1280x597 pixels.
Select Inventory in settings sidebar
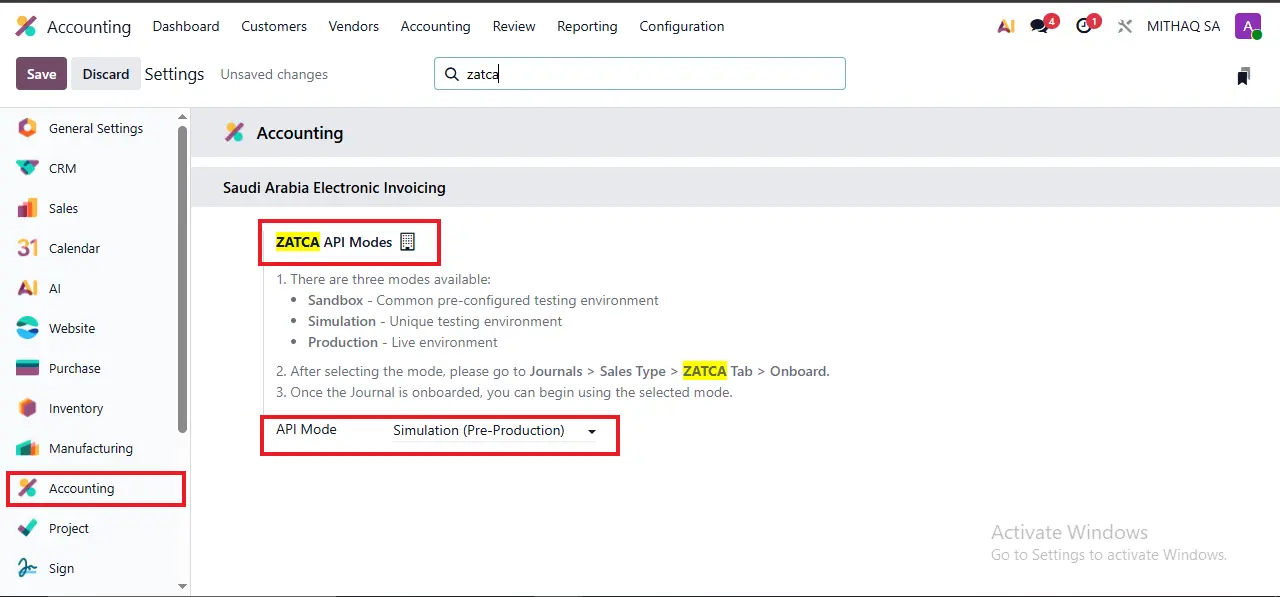(76, 408)
